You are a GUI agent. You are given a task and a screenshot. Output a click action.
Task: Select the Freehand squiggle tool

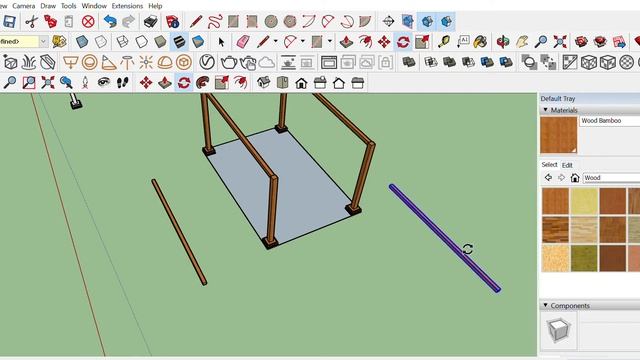pyautogui.click(x=215, y=21)
